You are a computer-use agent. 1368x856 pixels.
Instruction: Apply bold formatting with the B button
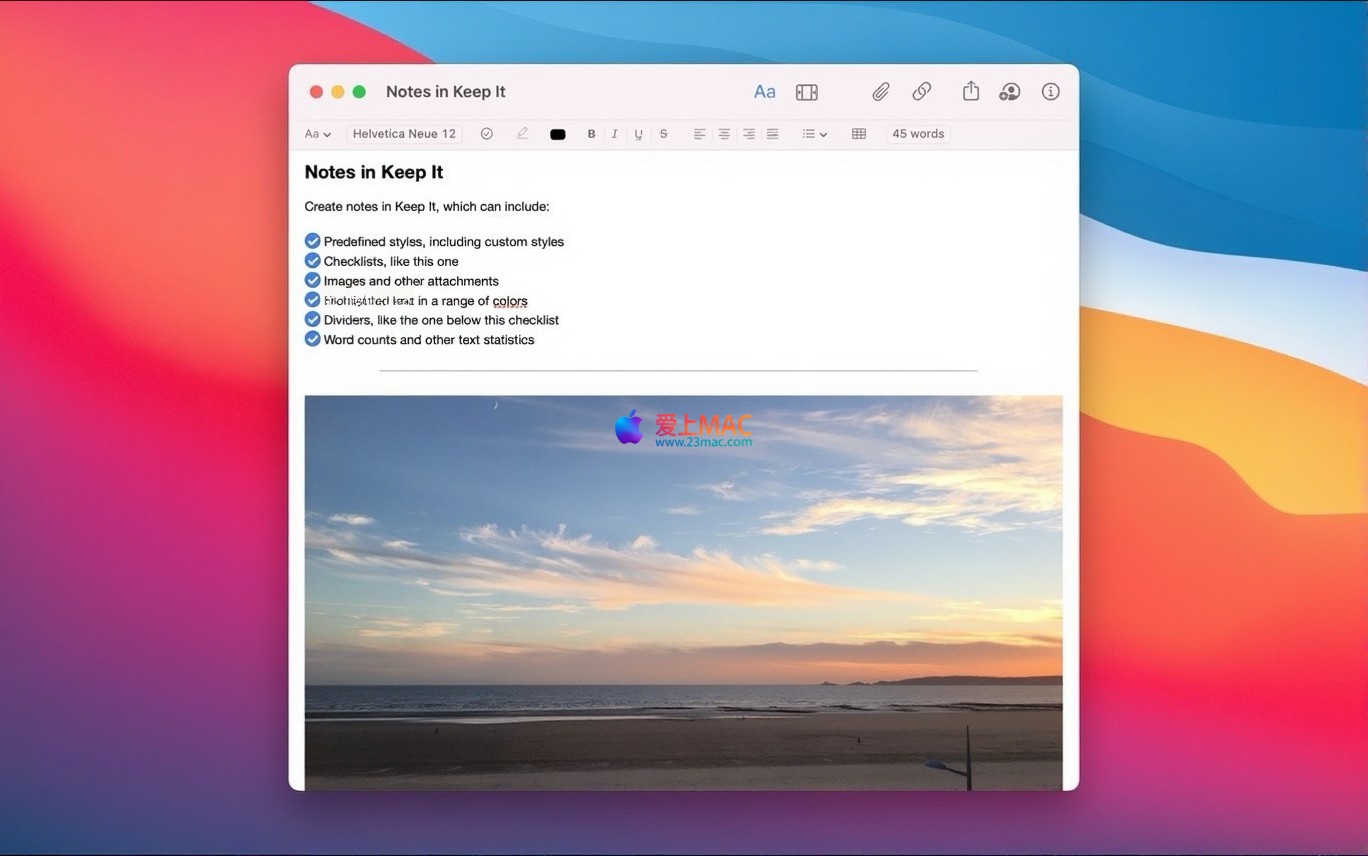[x=591, y=134]
